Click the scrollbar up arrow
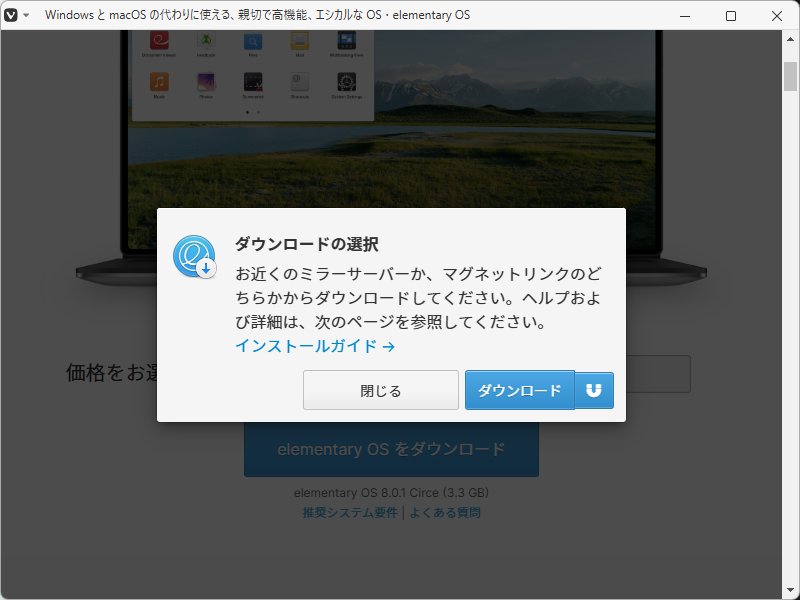 coord(790,39)
